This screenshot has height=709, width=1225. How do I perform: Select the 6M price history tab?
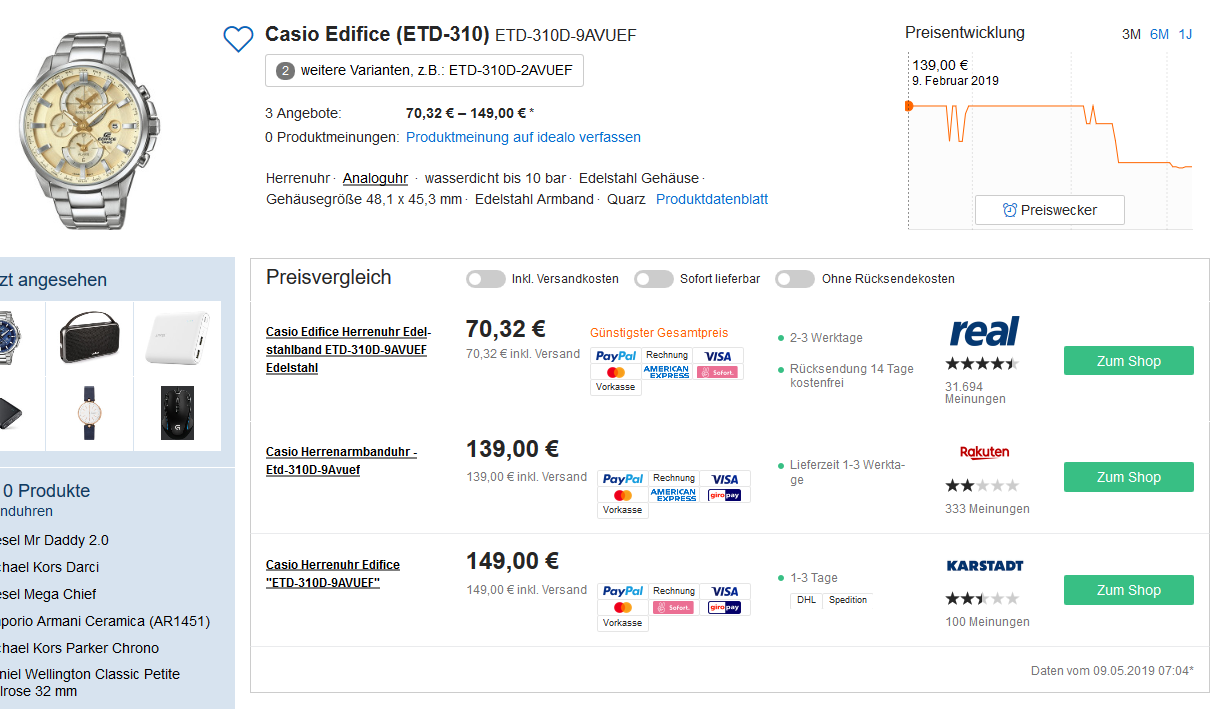pyautogui.click(x=1159, y=34)
